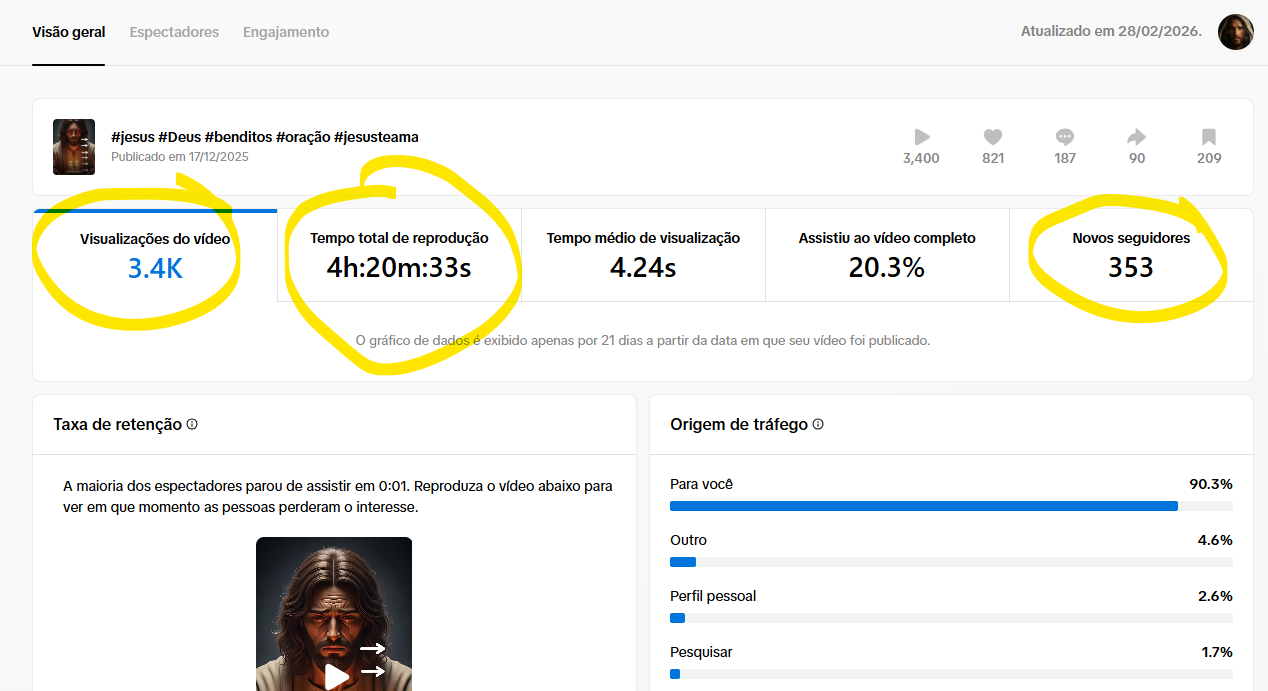Select Assistiu ao vídeo completo metric card

tap(887, 255)
